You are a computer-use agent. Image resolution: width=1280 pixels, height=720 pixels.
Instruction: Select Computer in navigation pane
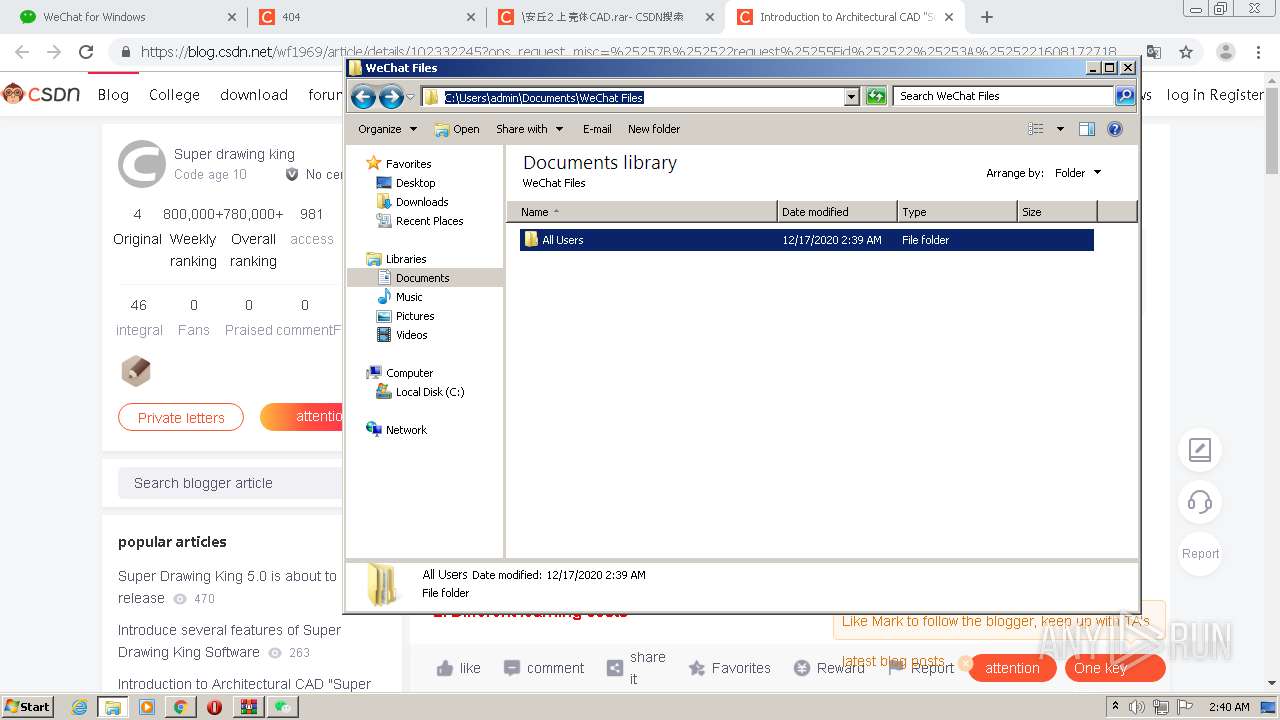(x=400, y=373)
